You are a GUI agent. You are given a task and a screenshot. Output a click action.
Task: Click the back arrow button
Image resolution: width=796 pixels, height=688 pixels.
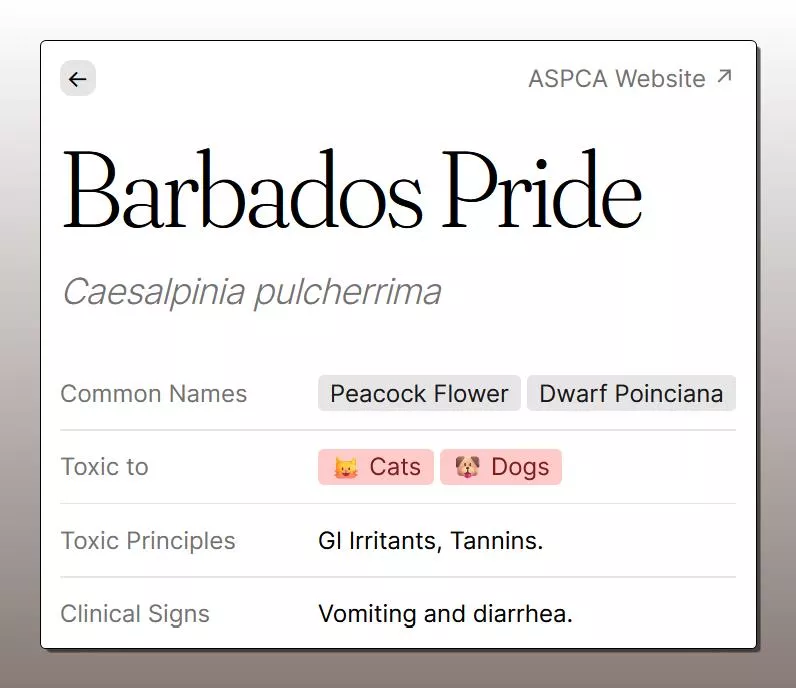click(x=78, y=78)
